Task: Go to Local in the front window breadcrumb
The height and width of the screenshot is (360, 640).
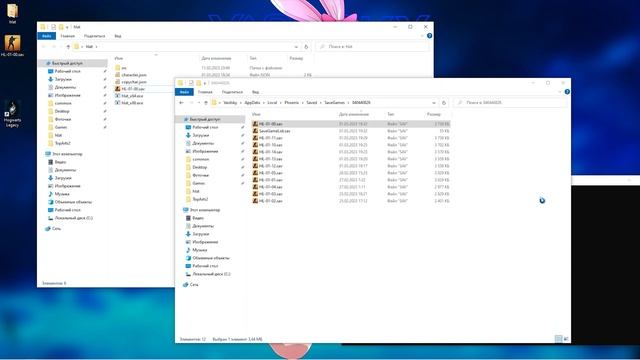Action: coord(272,103)
